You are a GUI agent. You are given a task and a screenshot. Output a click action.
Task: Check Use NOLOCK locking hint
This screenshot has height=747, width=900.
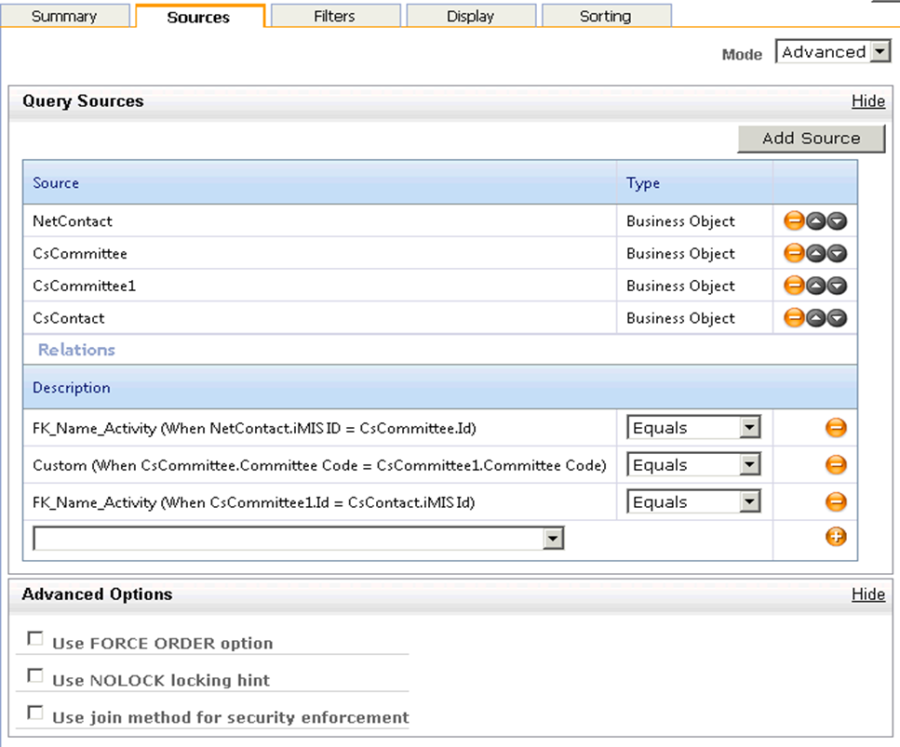tap(36, 677)
